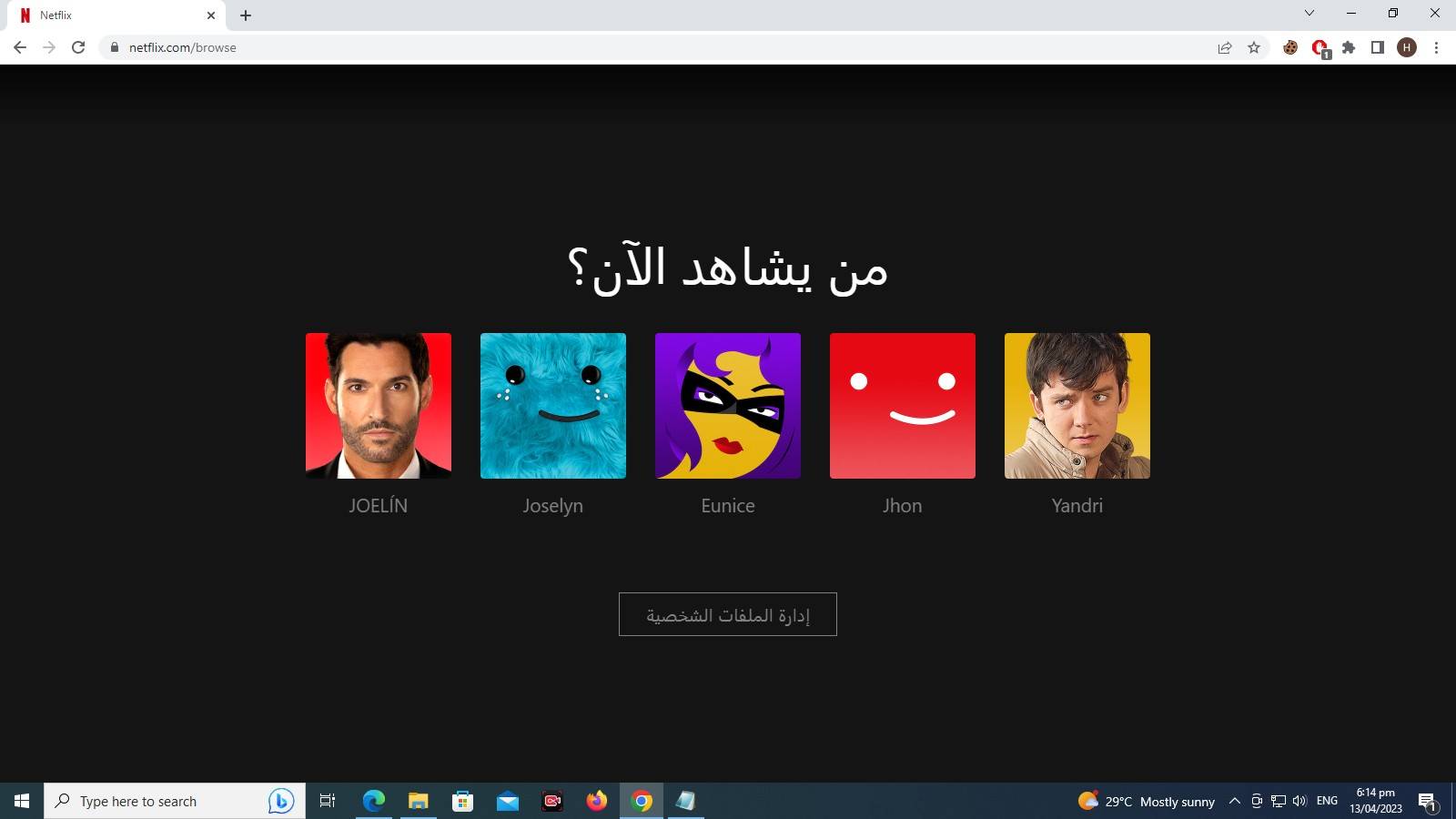The height and width of the screenshot is (819, 1456).
Task: Launch Microsoft Edge from the taskbar
Action: pos(374,801)
